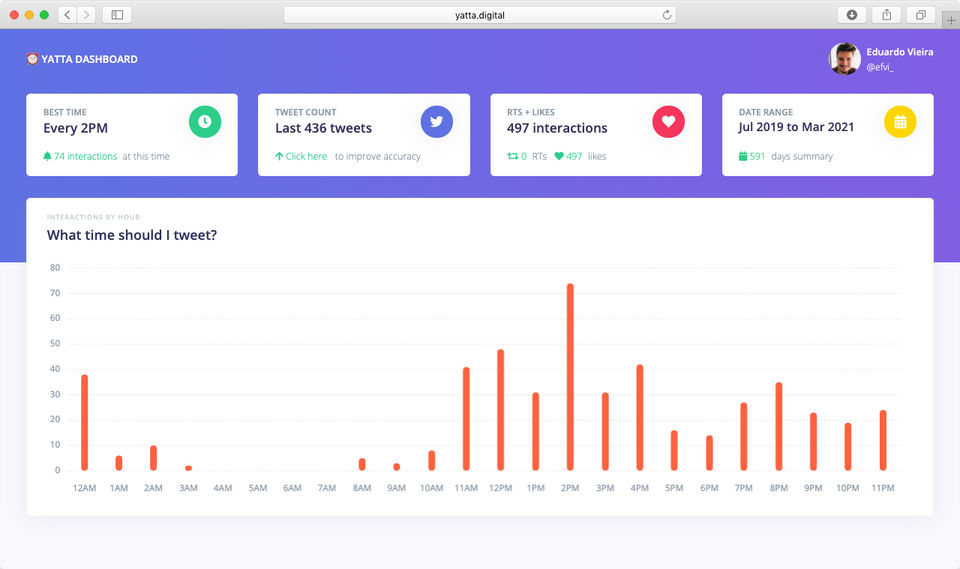This screenshot has height=569, width=960.
Task: Click the YATTA DASHBOARD title link
Action: point(89,59)
